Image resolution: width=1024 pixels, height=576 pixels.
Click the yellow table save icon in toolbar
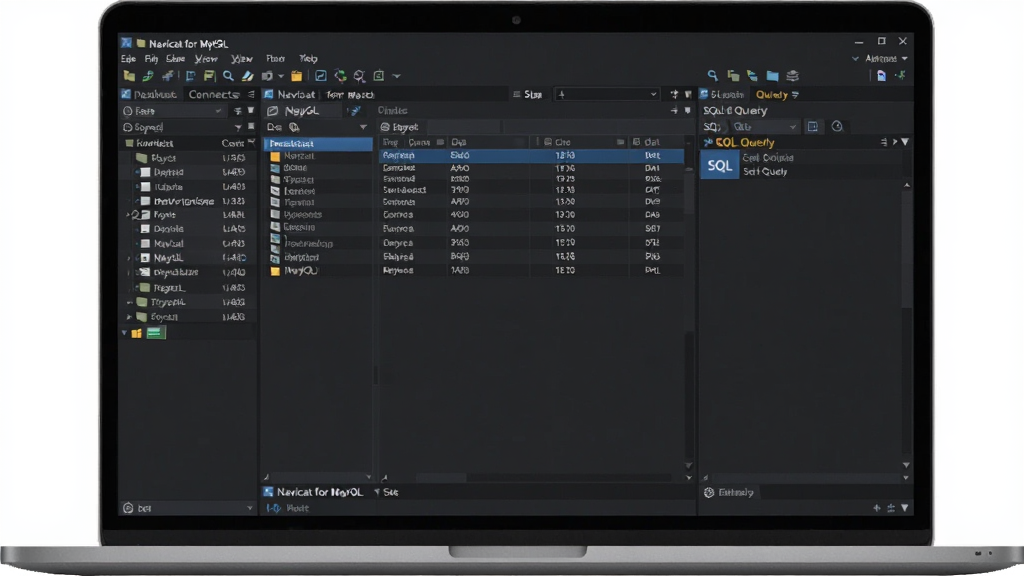pos(209,76)
